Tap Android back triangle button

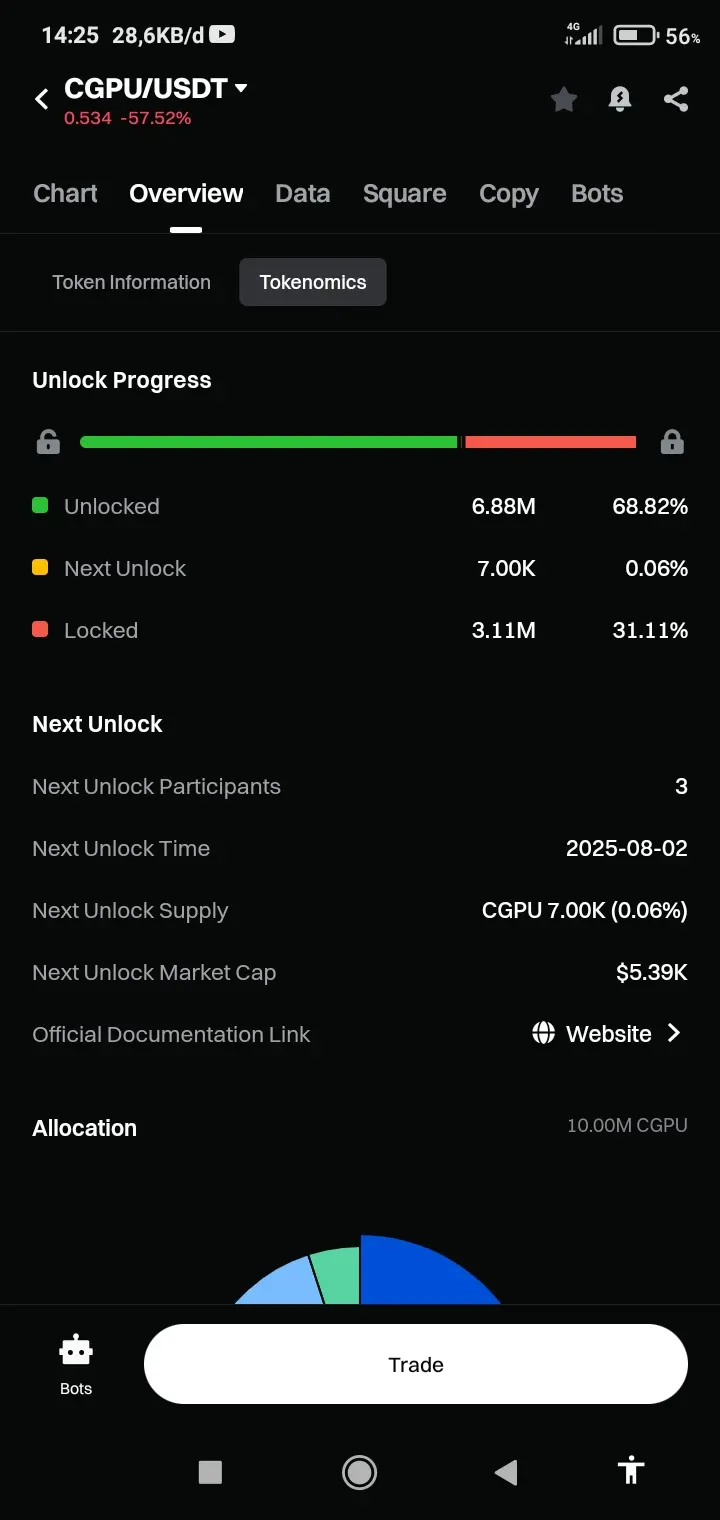click(506, 1471)
